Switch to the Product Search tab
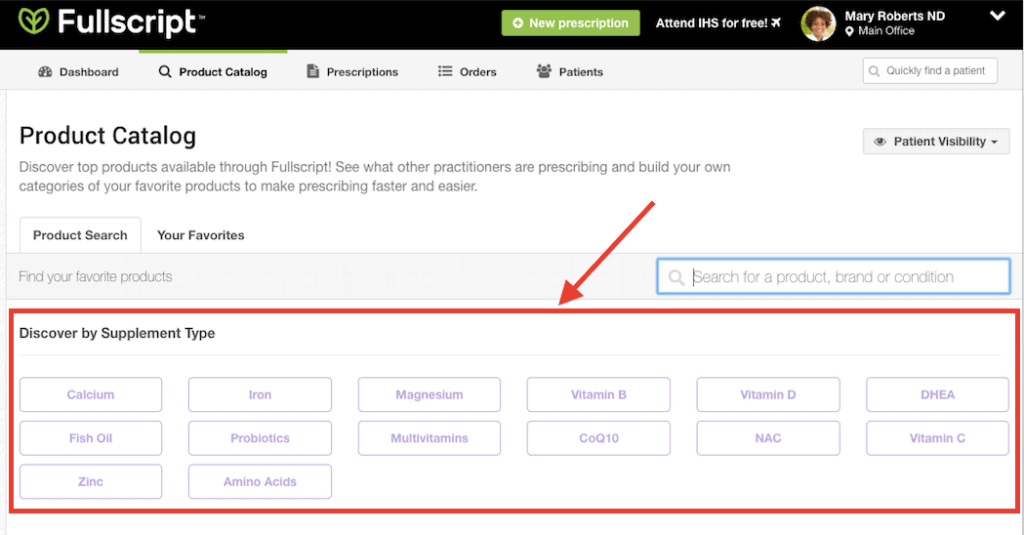The image size is (1024, 535). (80, 235)
